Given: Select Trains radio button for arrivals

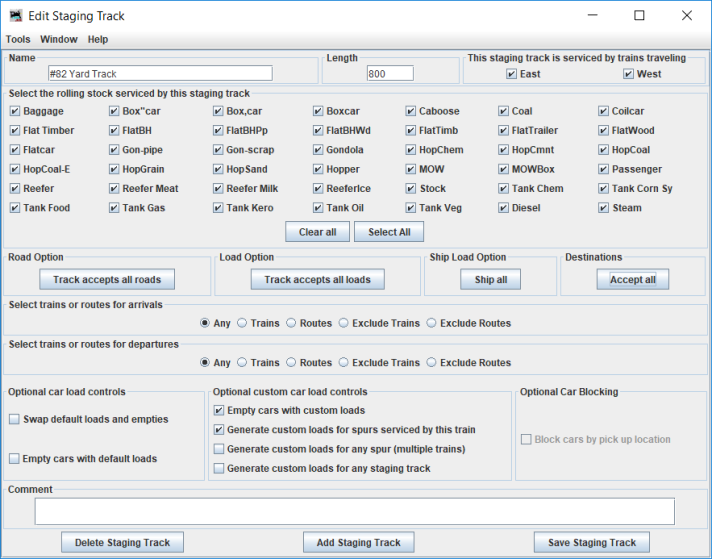Looking at the screenshot, I should click(243, 323).
